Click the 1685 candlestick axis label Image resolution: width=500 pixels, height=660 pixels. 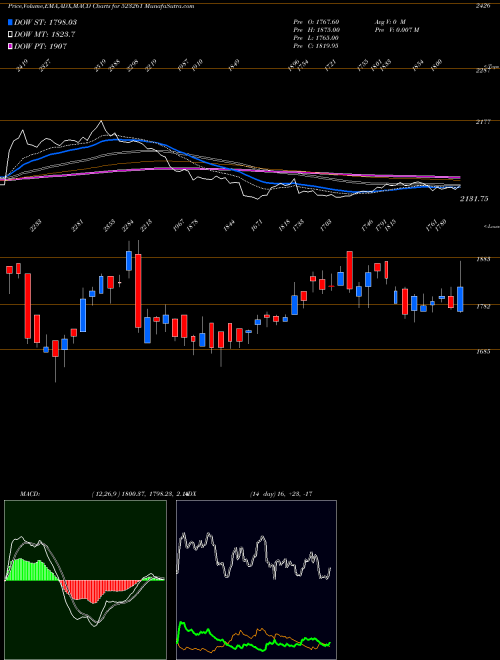tap(483, 351)
